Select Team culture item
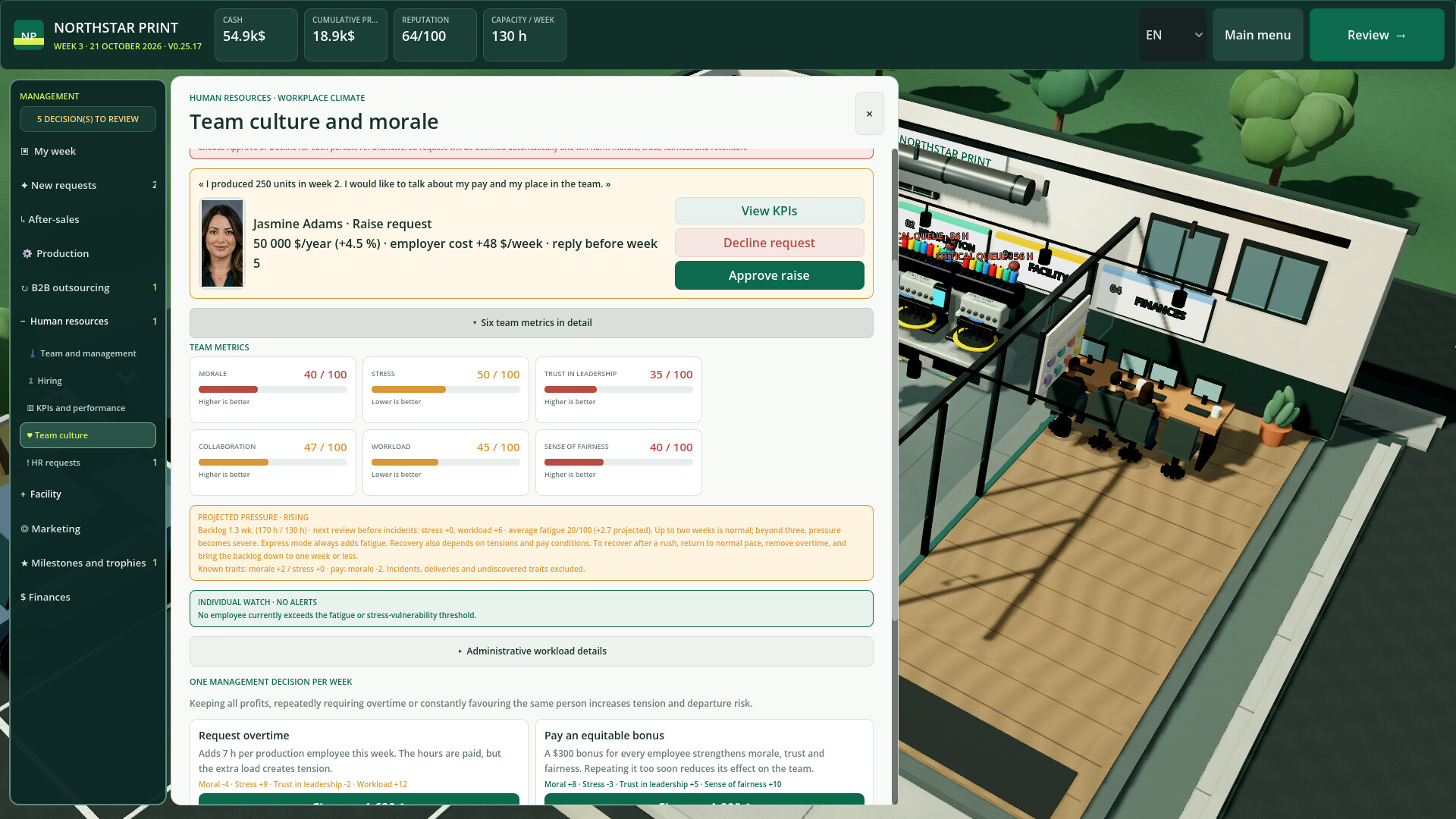Image resolution: width=1456 pixels, height=819 pixels. (x=88, y=435)
